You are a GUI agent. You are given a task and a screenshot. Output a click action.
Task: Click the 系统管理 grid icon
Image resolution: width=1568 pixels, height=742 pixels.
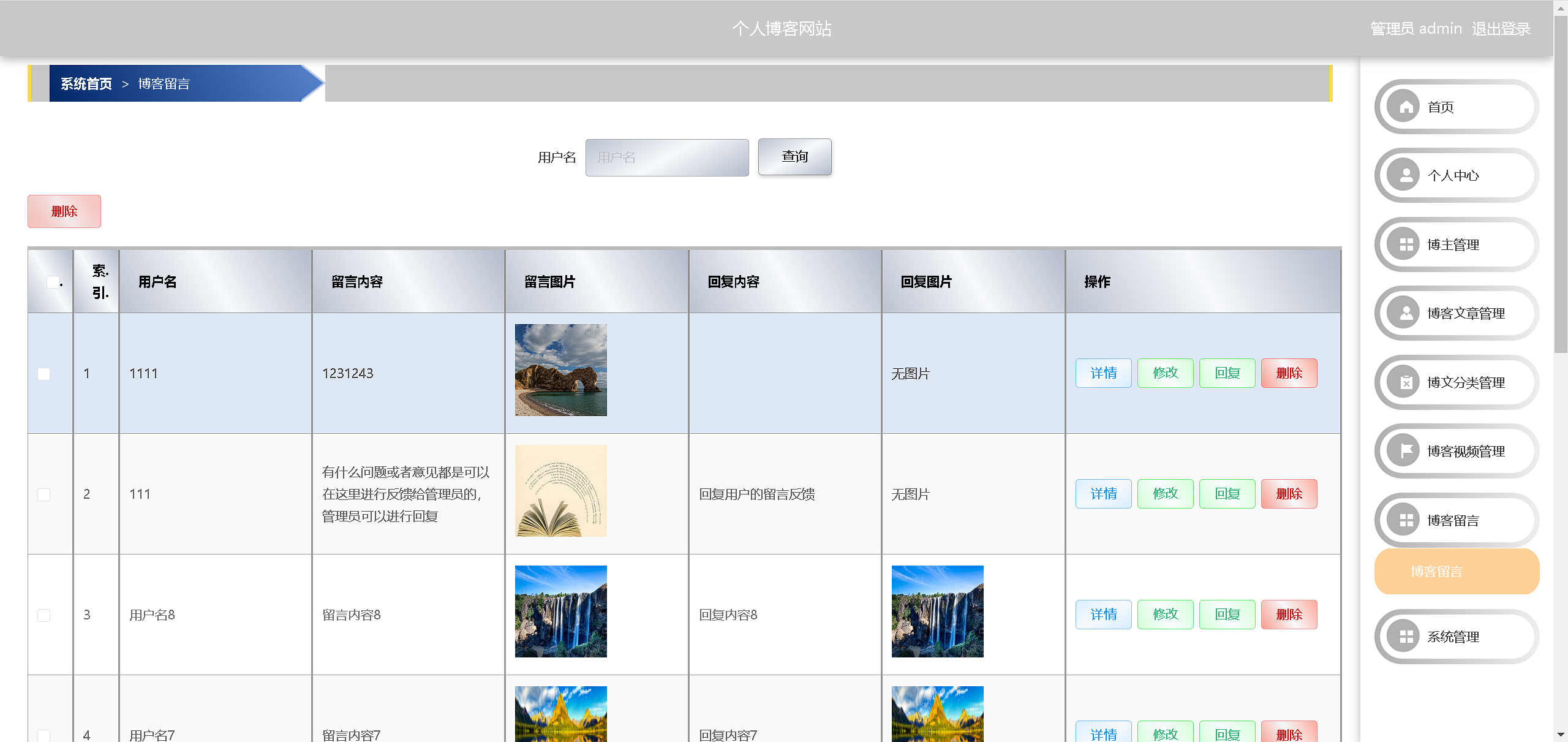1406,637
